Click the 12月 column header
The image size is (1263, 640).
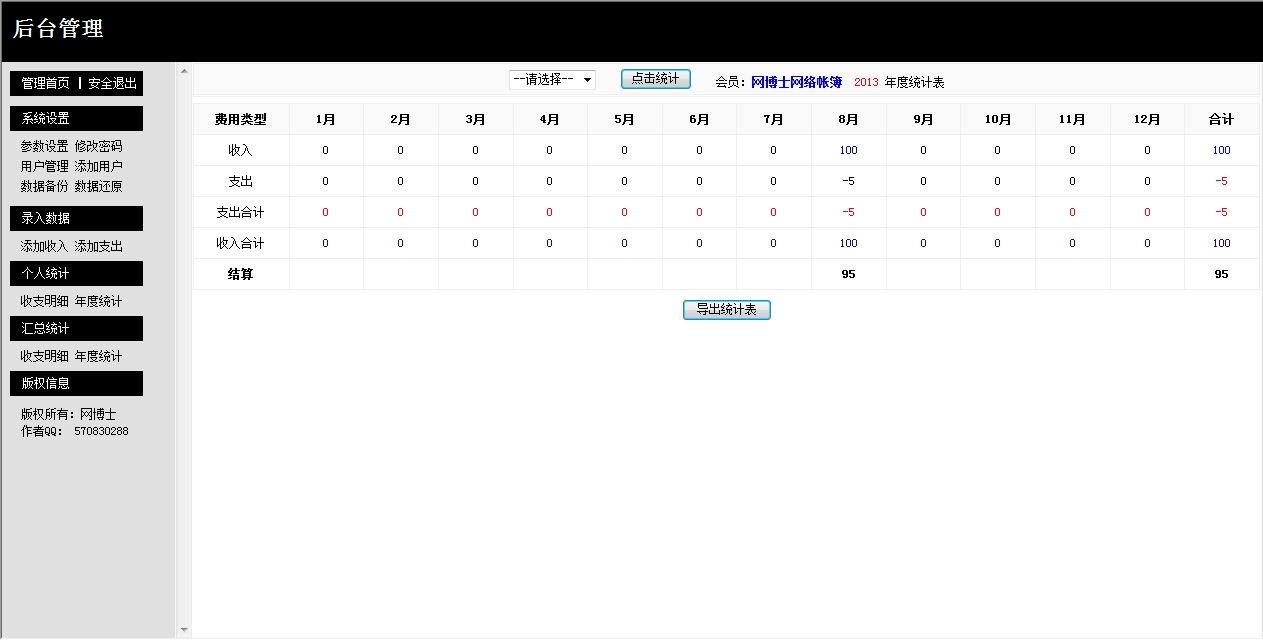tap(1147, 119)
